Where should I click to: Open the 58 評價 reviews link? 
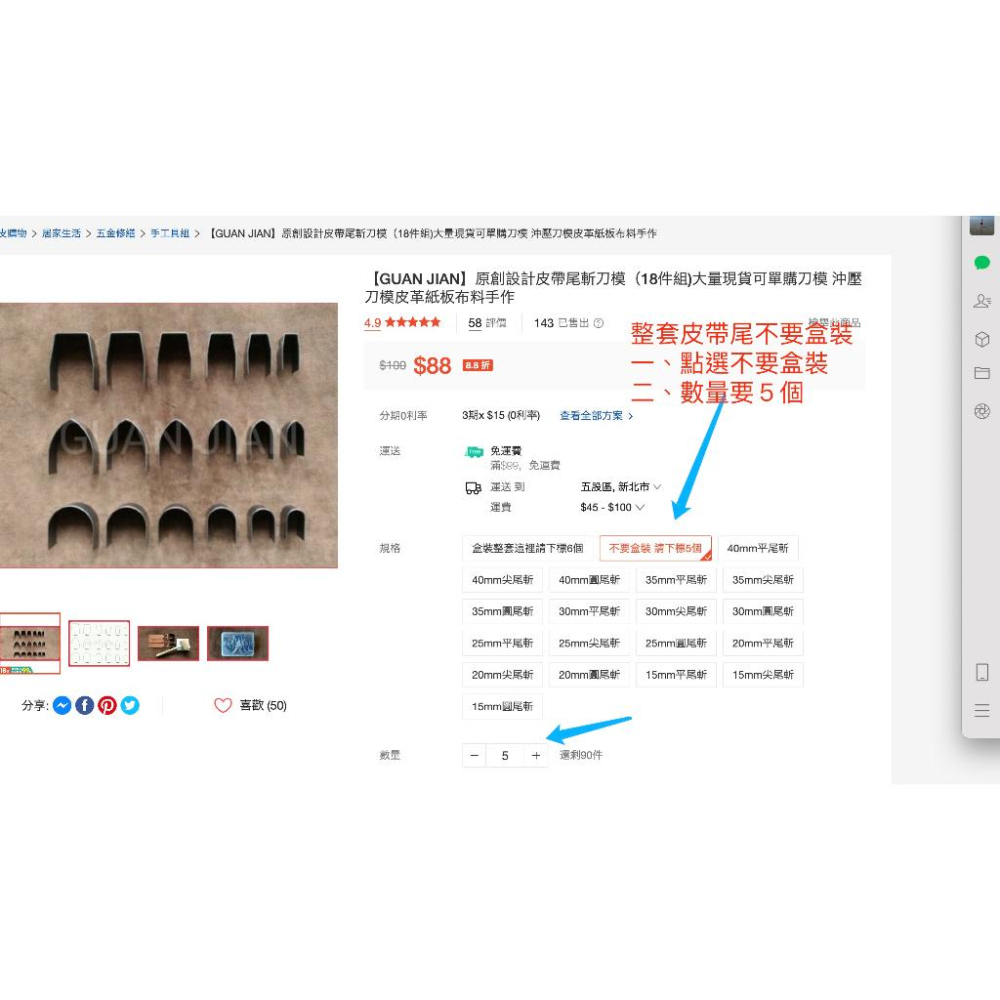487,323
